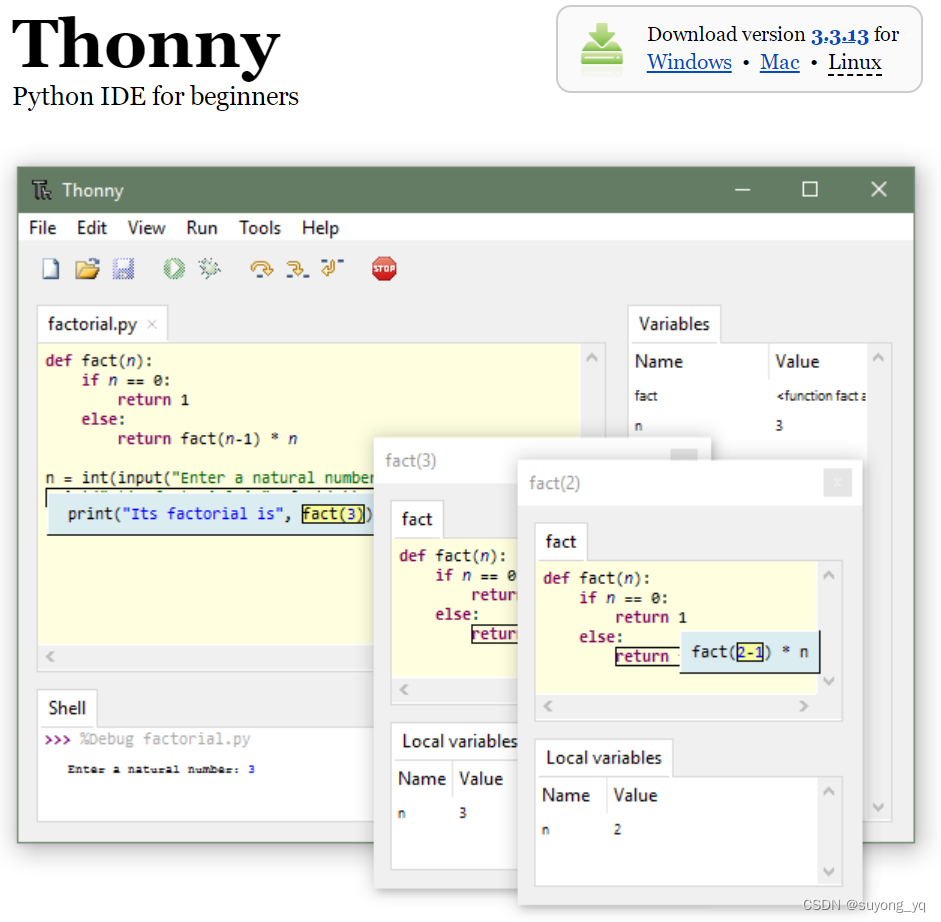Click the Linux download link

[x=855, y=62]
